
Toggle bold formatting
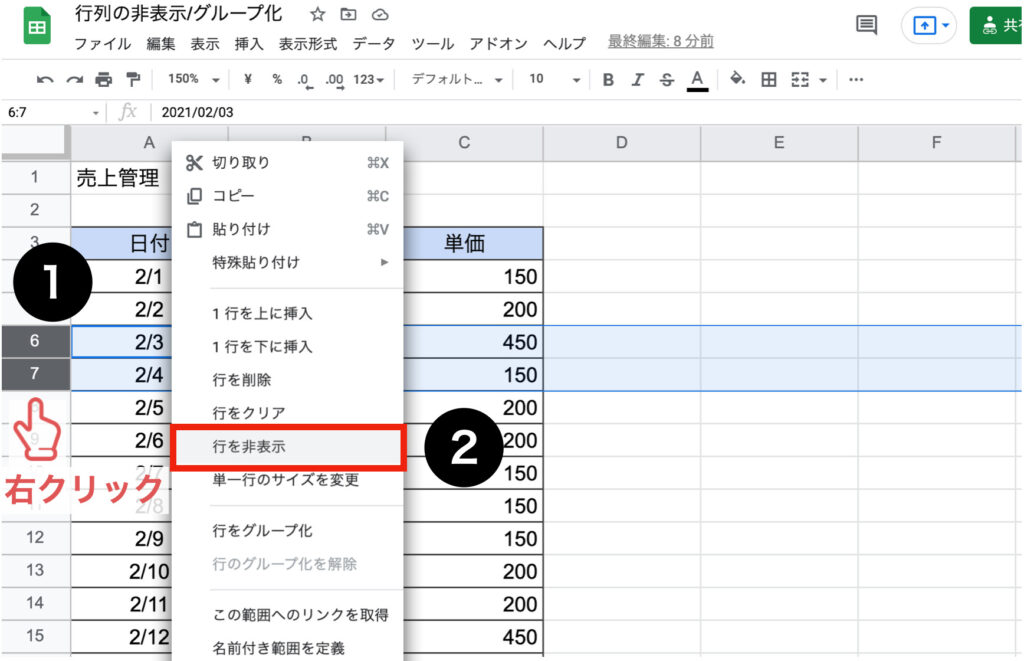pyautogui.click(x=608, y=80)
